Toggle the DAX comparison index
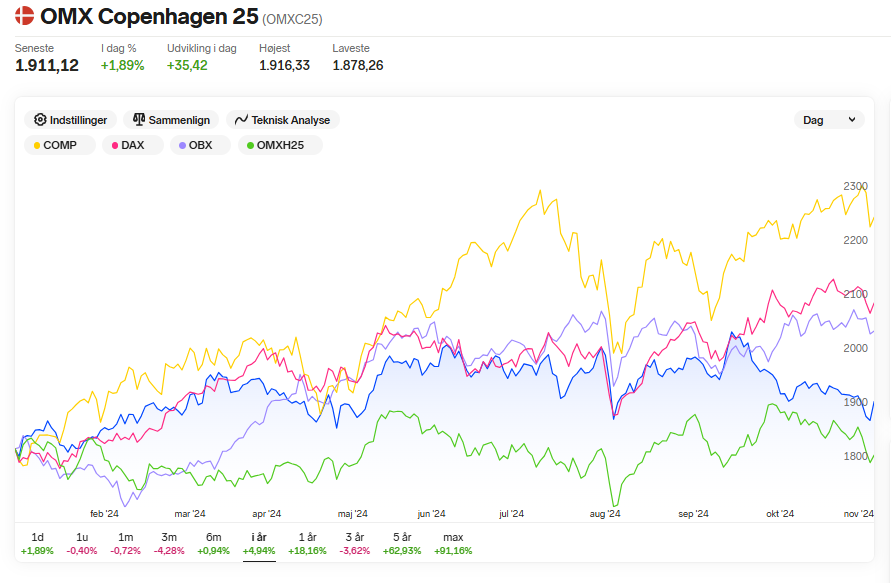The image size is (891, 583). coord(133,145)
